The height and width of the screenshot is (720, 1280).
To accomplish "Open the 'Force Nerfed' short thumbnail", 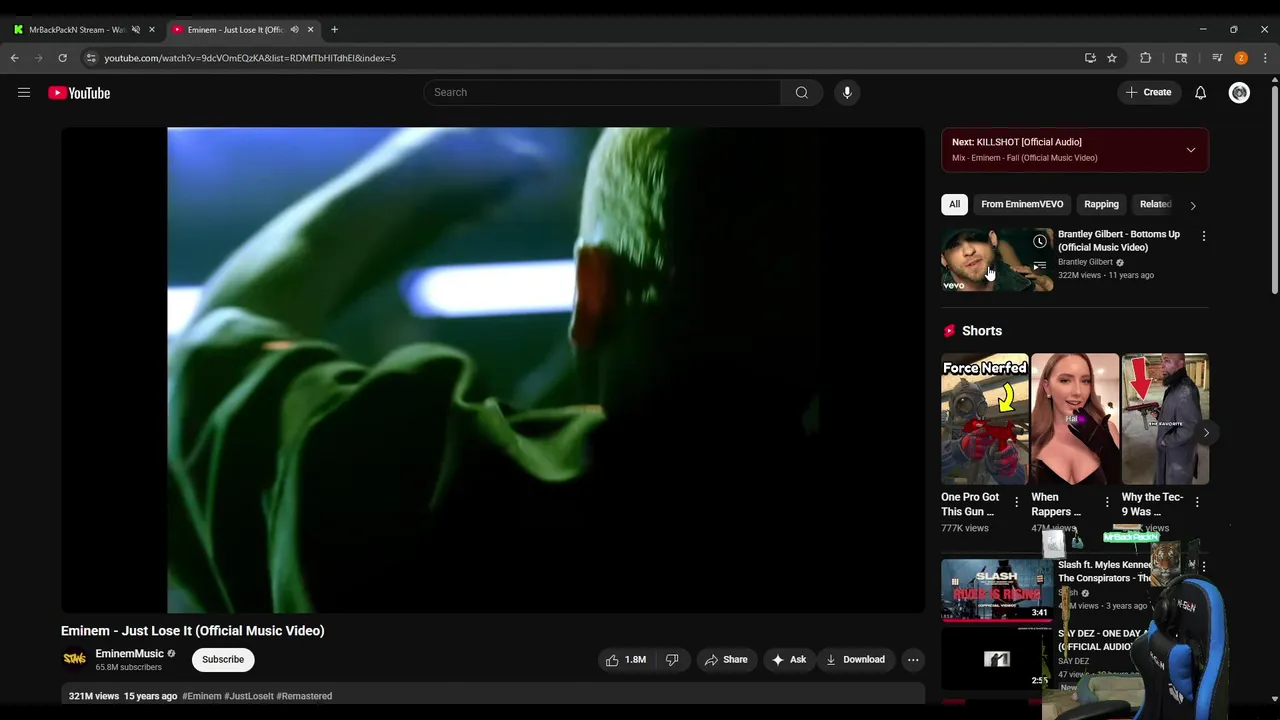I will point(985,419).
